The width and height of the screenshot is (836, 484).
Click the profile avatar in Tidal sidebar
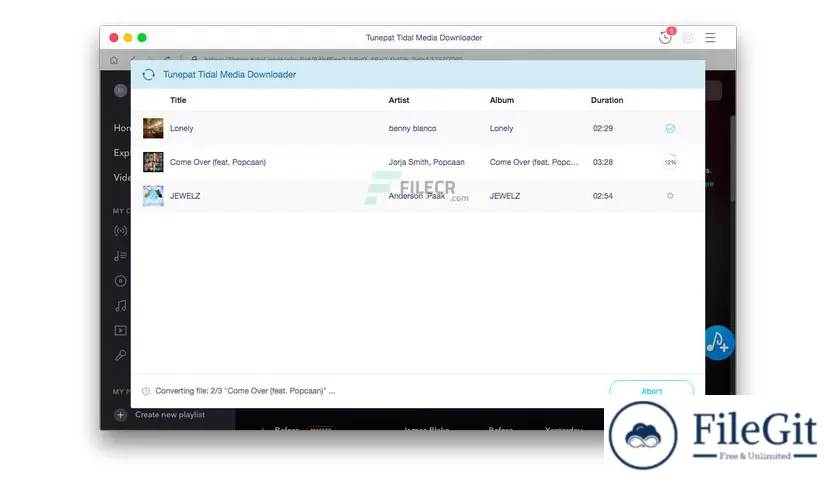[x=120, y=91]
